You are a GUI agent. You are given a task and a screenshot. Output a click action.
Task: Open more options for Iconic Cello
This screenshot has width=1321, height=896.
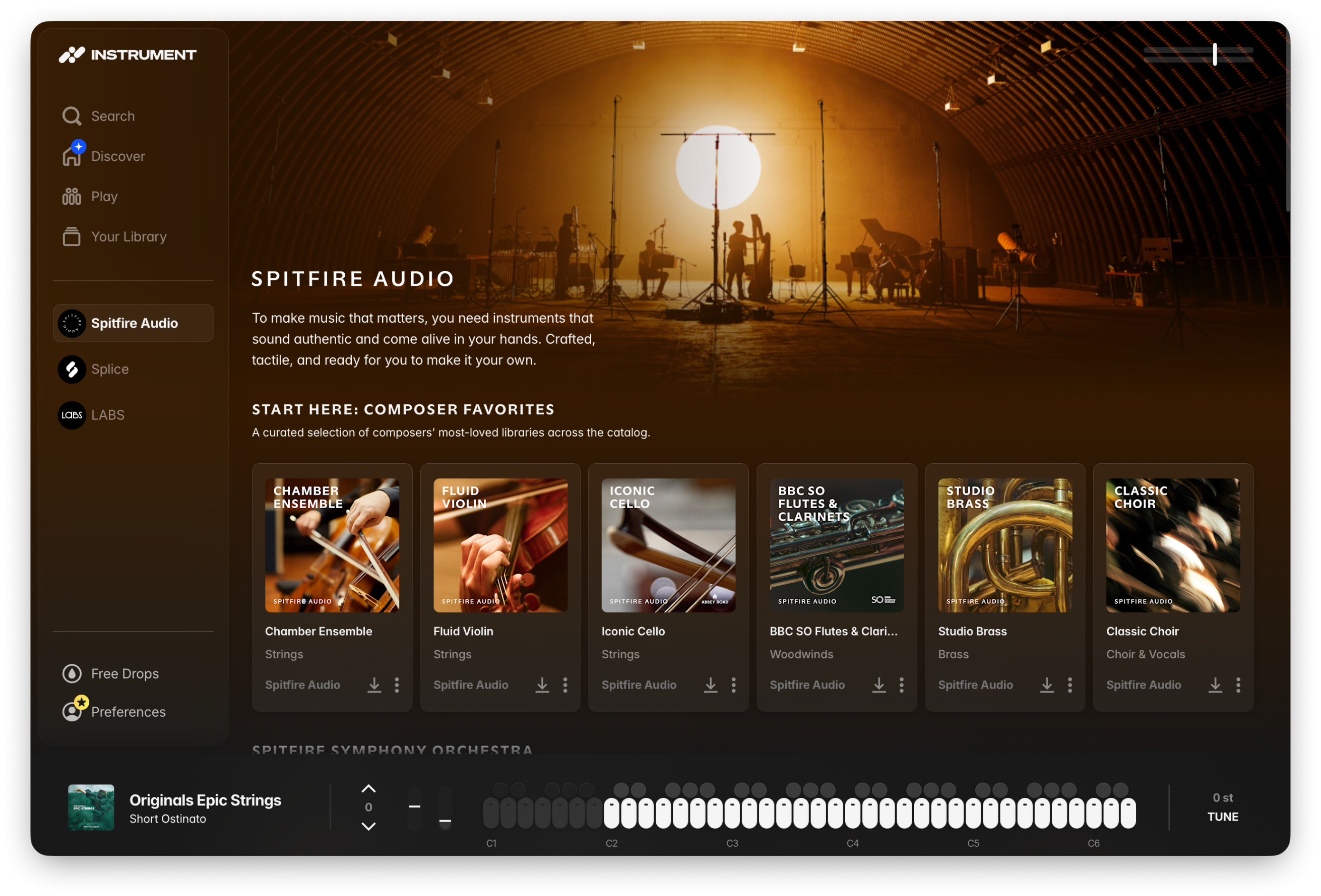pyautogui.click(x=733, y=685)
